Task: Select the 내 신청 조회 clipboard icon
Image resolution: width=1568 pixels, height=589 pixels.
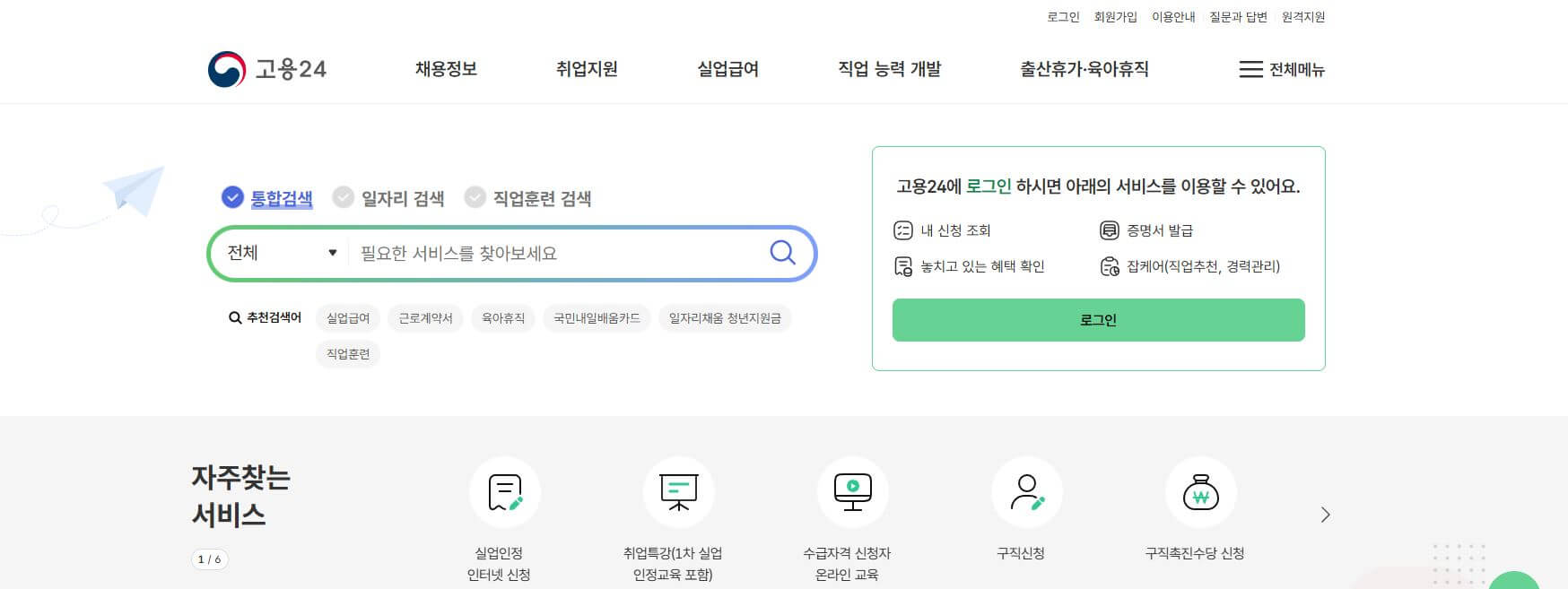Action: [x=903, y=230]
